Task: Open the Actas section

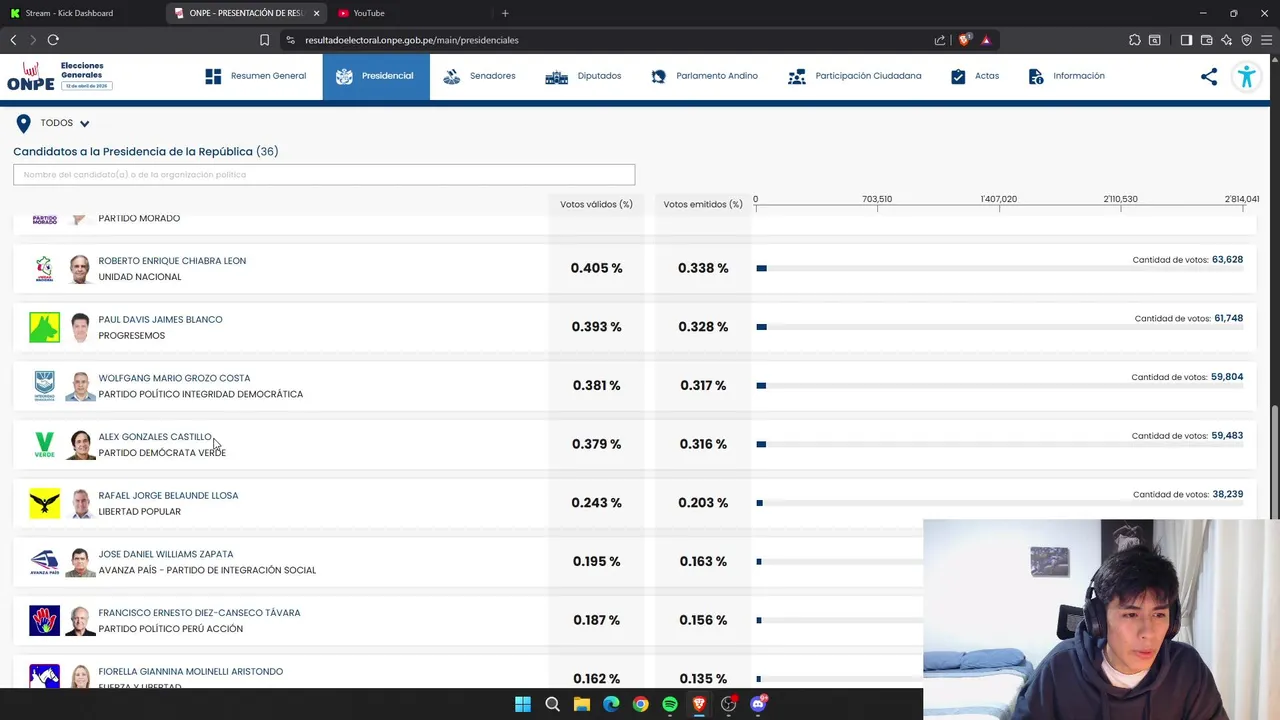Action: (x=975, y=76)
